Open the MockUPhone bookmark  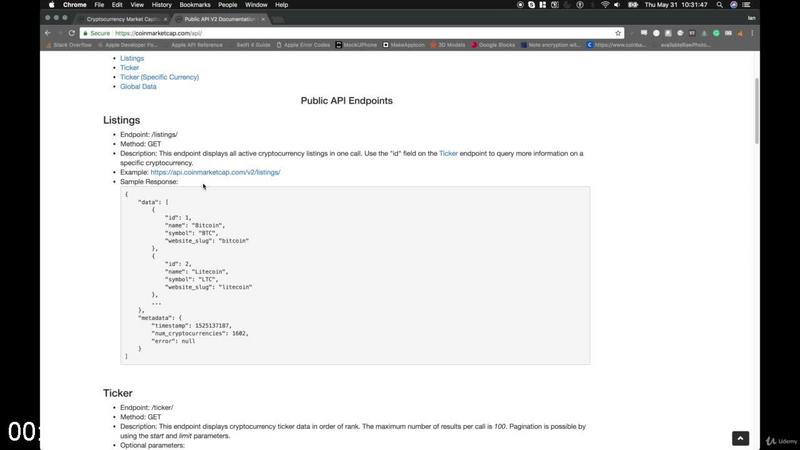pyautogui.click(x=356, y=45)
